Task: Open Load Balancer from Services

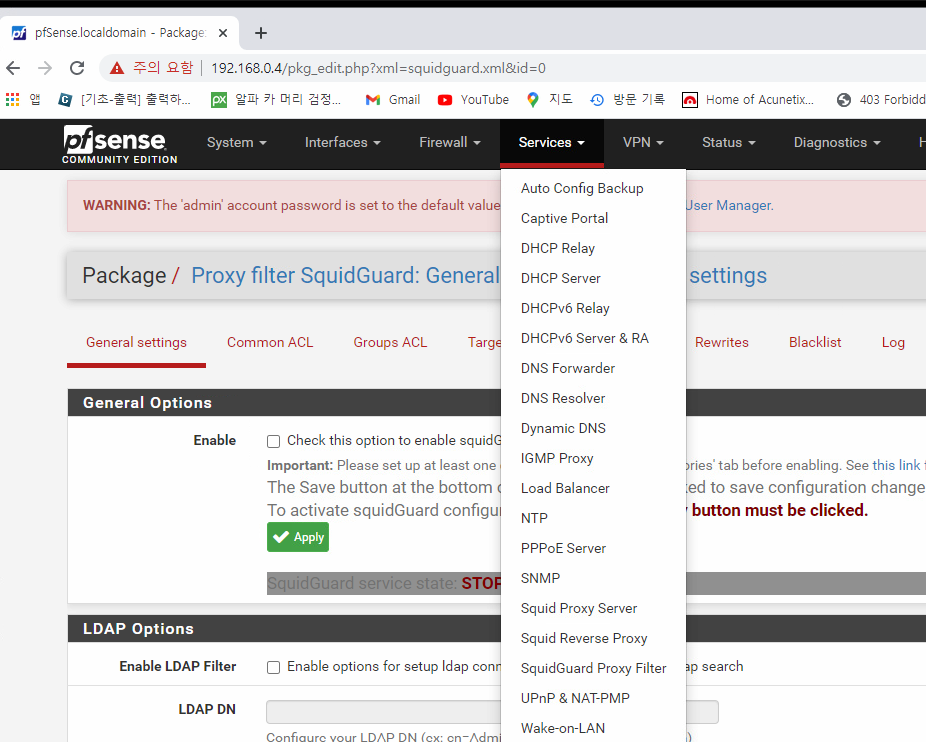Action: 593,488
